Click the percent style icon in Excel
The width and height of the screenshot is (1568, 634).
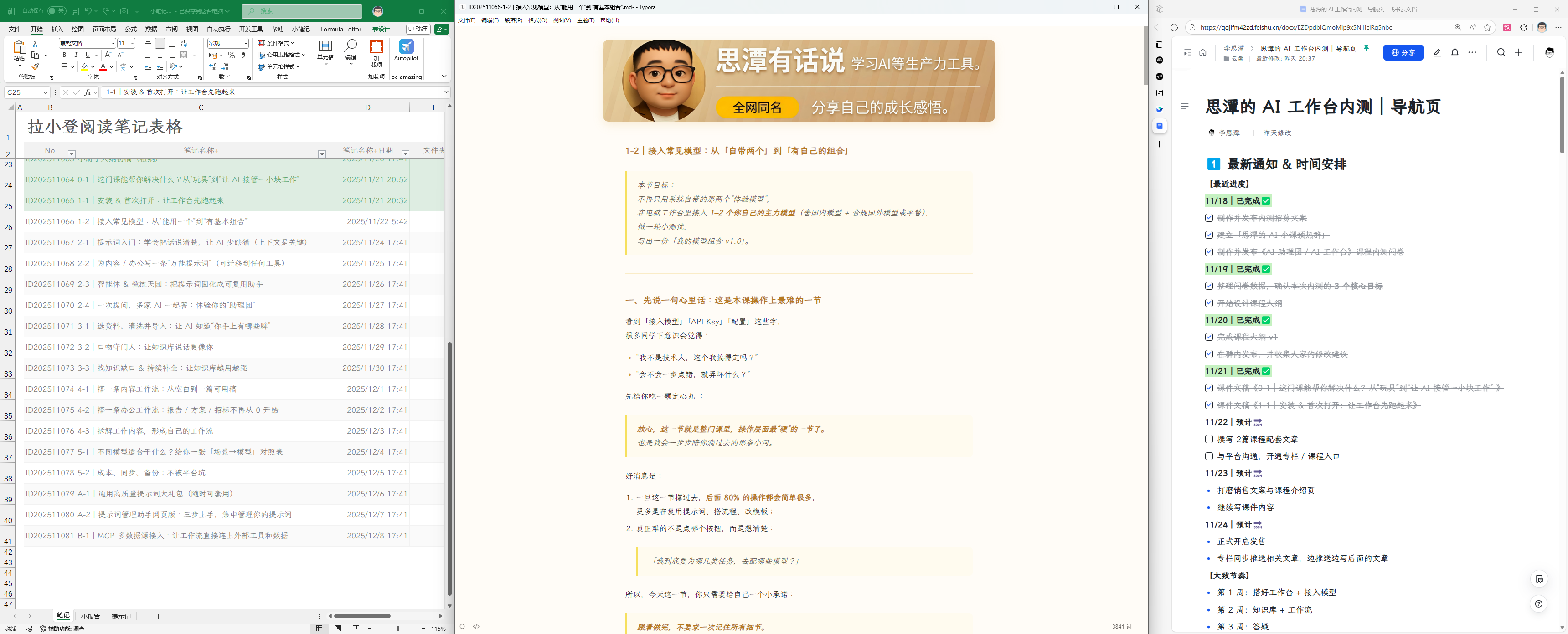pyautogui.click(x=231, y=56)
